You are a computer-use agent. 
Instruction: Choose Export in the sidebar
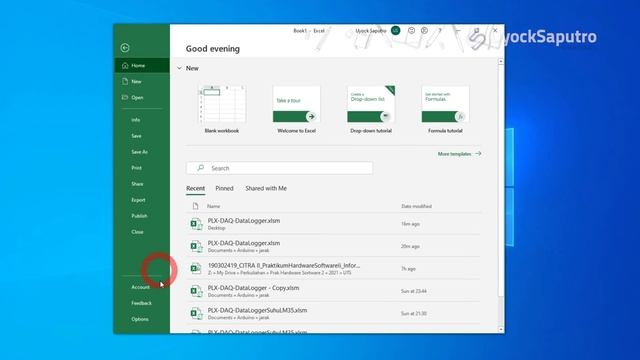point(138,200)
